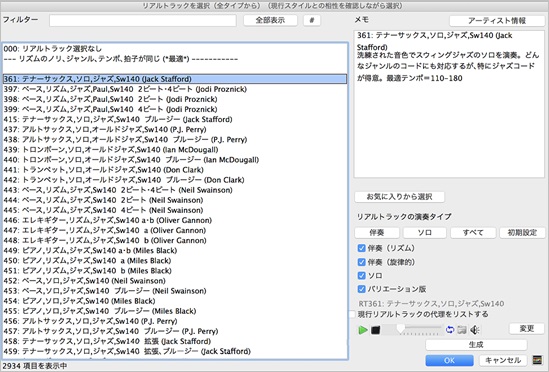Toggle the ソロ checkbox

coord(362,276)
